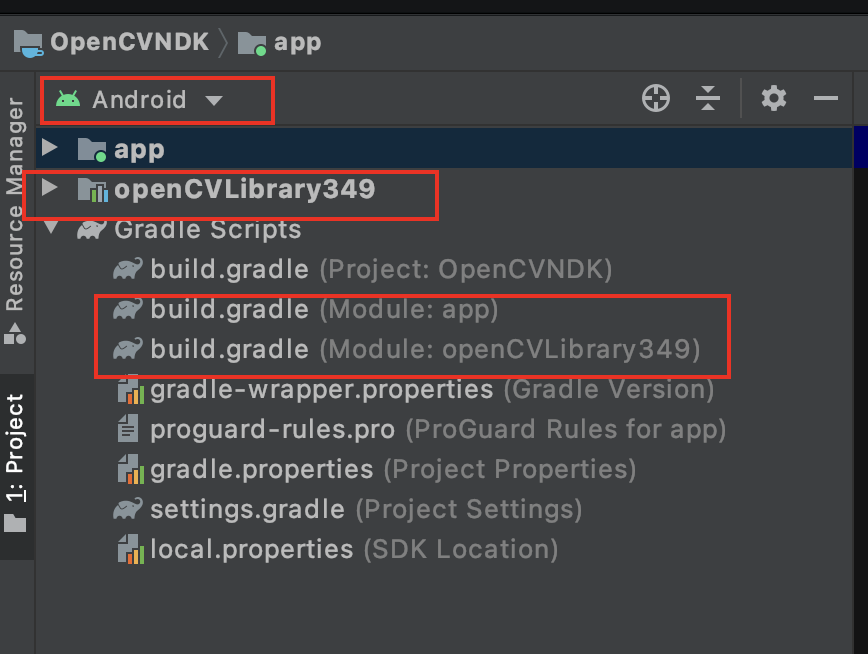
Task: Open gradle.properties file
Action: pos(443,470)
